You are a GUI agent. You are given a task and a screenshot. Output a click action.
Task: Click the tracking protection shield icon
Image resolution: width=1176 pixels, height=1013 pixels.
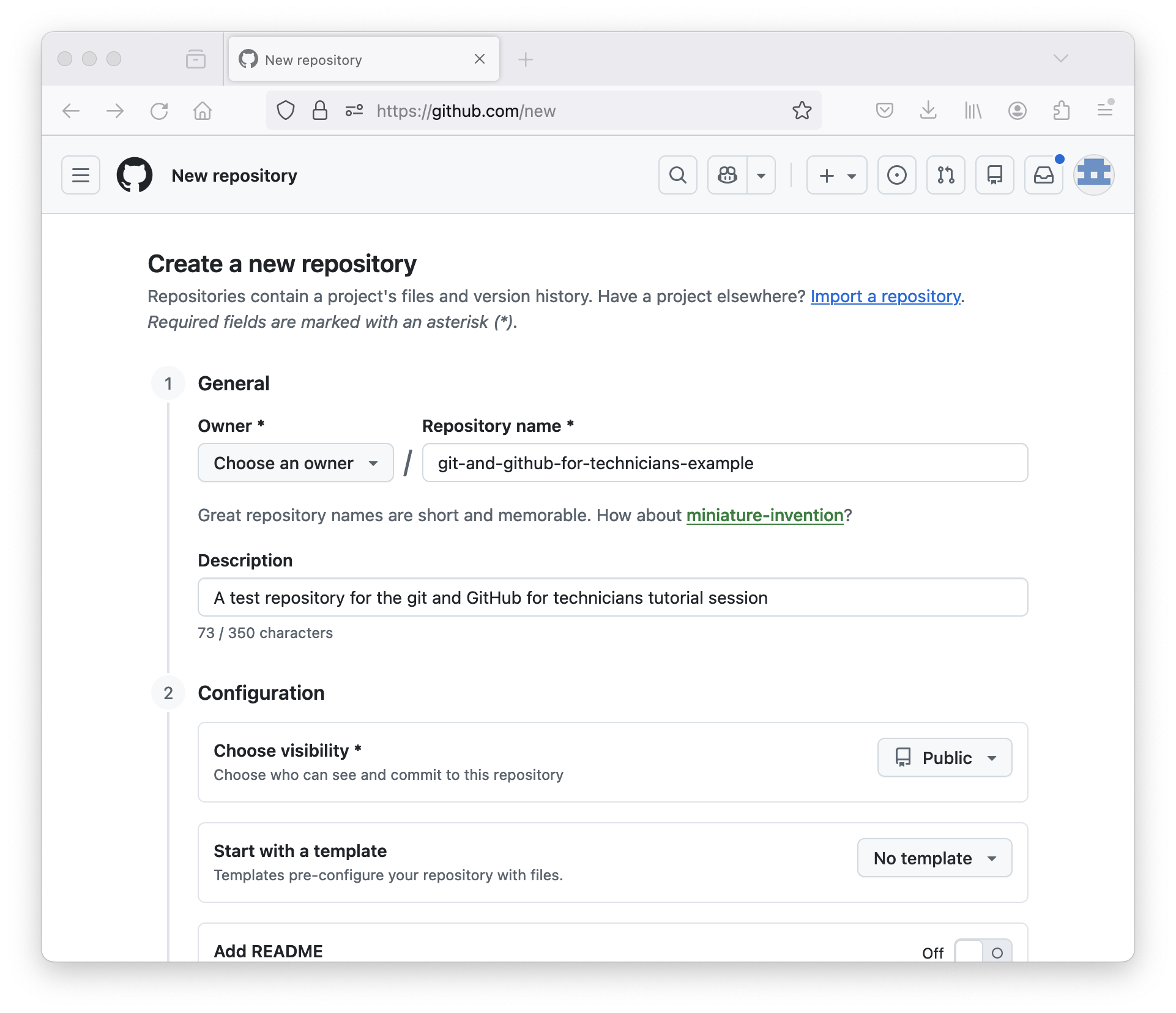[x=285, y=111]
